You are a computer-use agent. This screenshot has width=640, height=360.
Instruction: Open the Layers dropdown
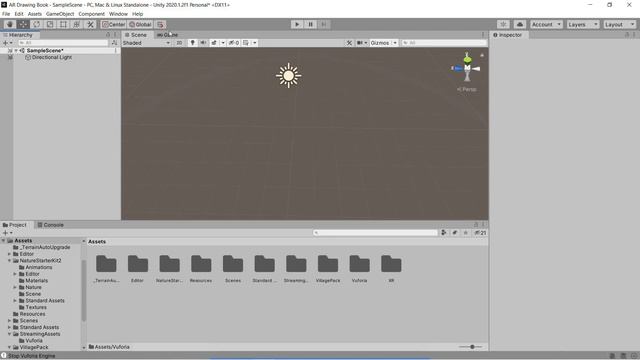tap(583, 24)
